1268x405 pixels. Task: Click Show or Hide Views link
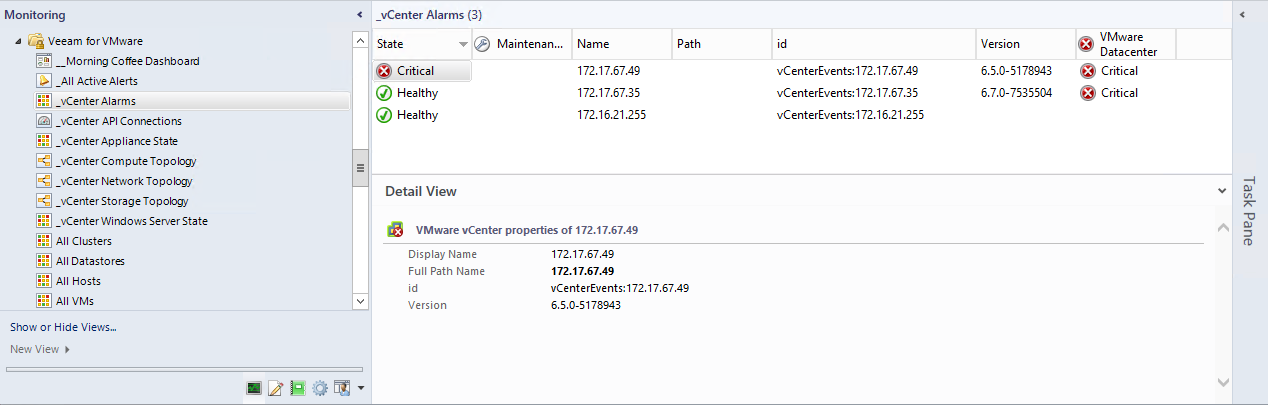(x=63, y=327)
